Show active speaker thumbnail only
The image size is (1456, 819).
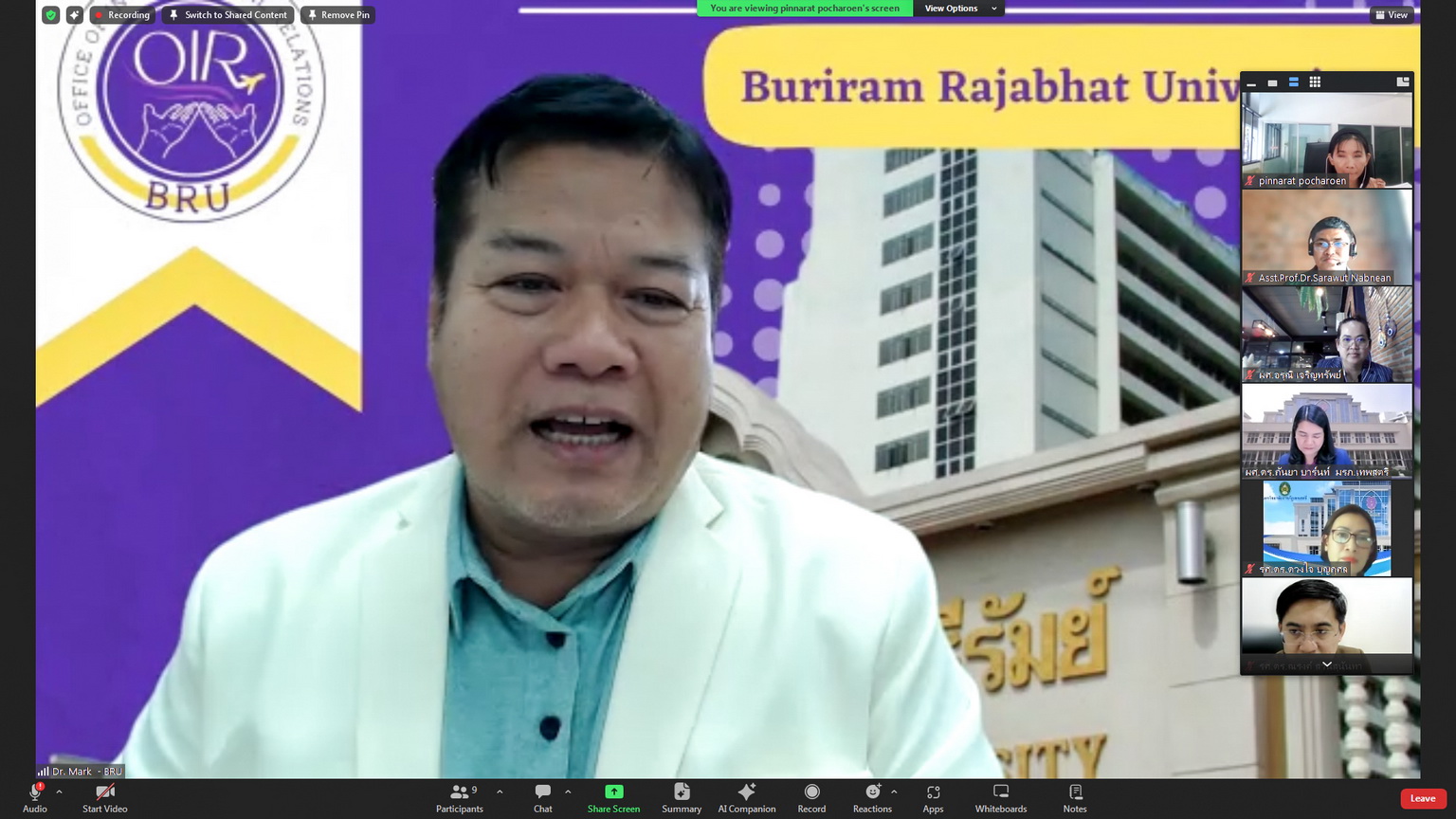coord(1272,83)
